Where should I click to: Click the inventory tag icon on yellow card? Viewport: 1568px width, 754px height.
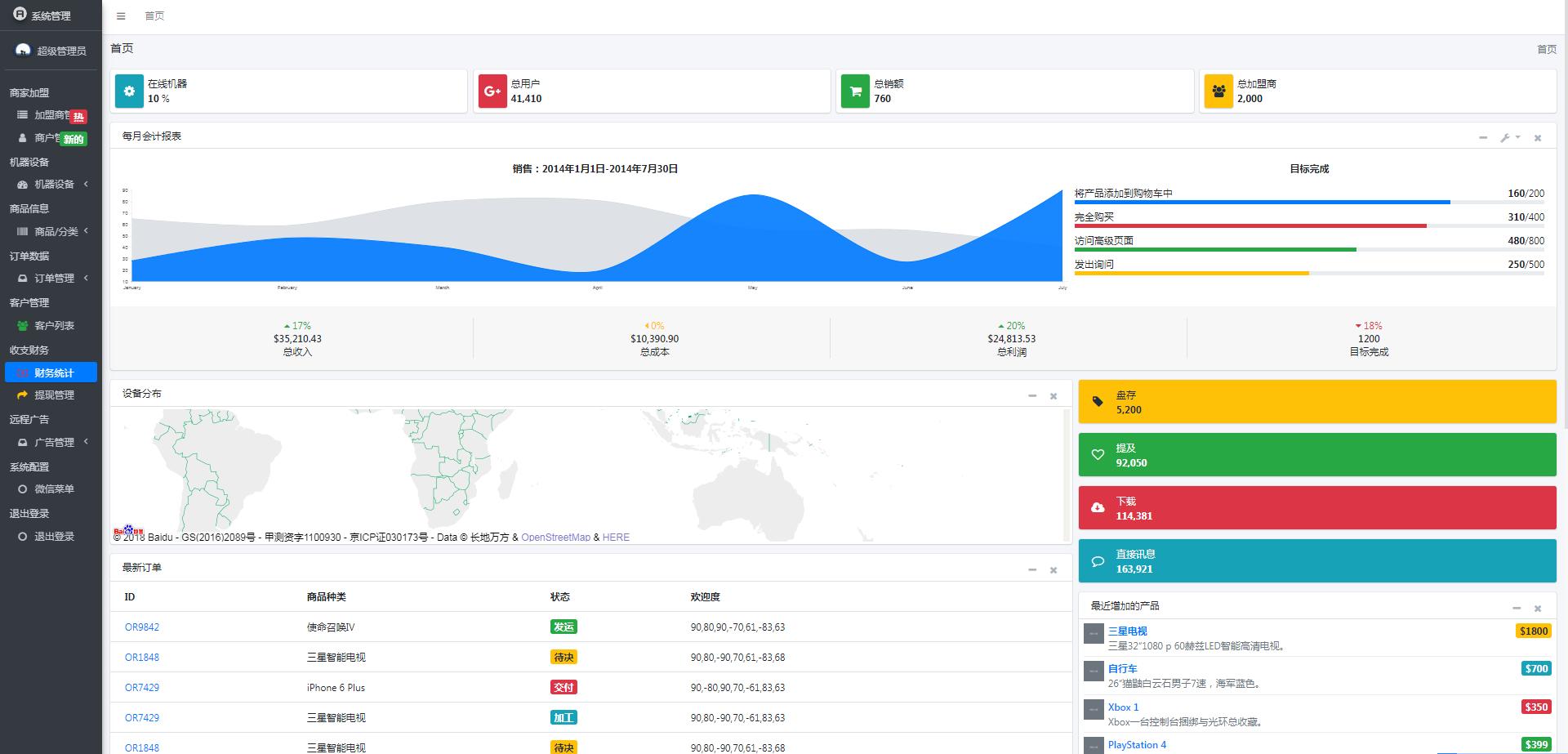[x=1098, y=402]
